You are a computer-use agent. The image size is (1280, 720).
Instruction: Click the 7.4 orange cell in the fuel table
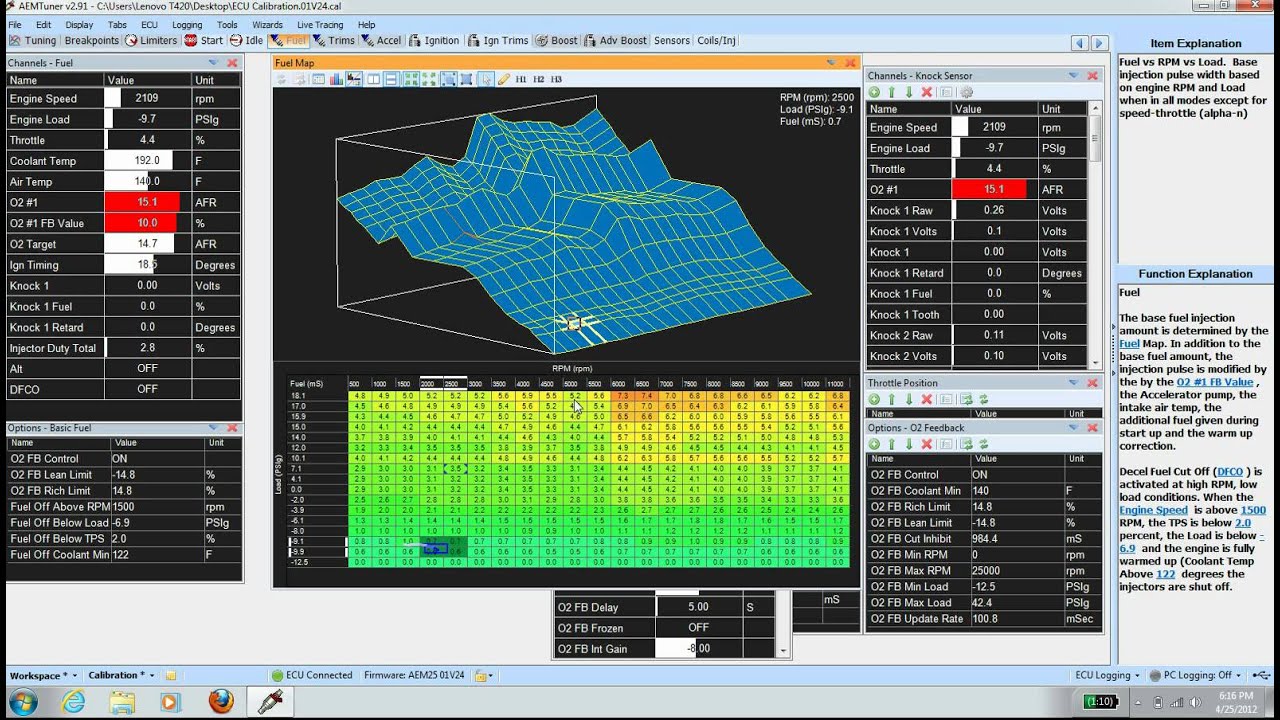(646, 396)
